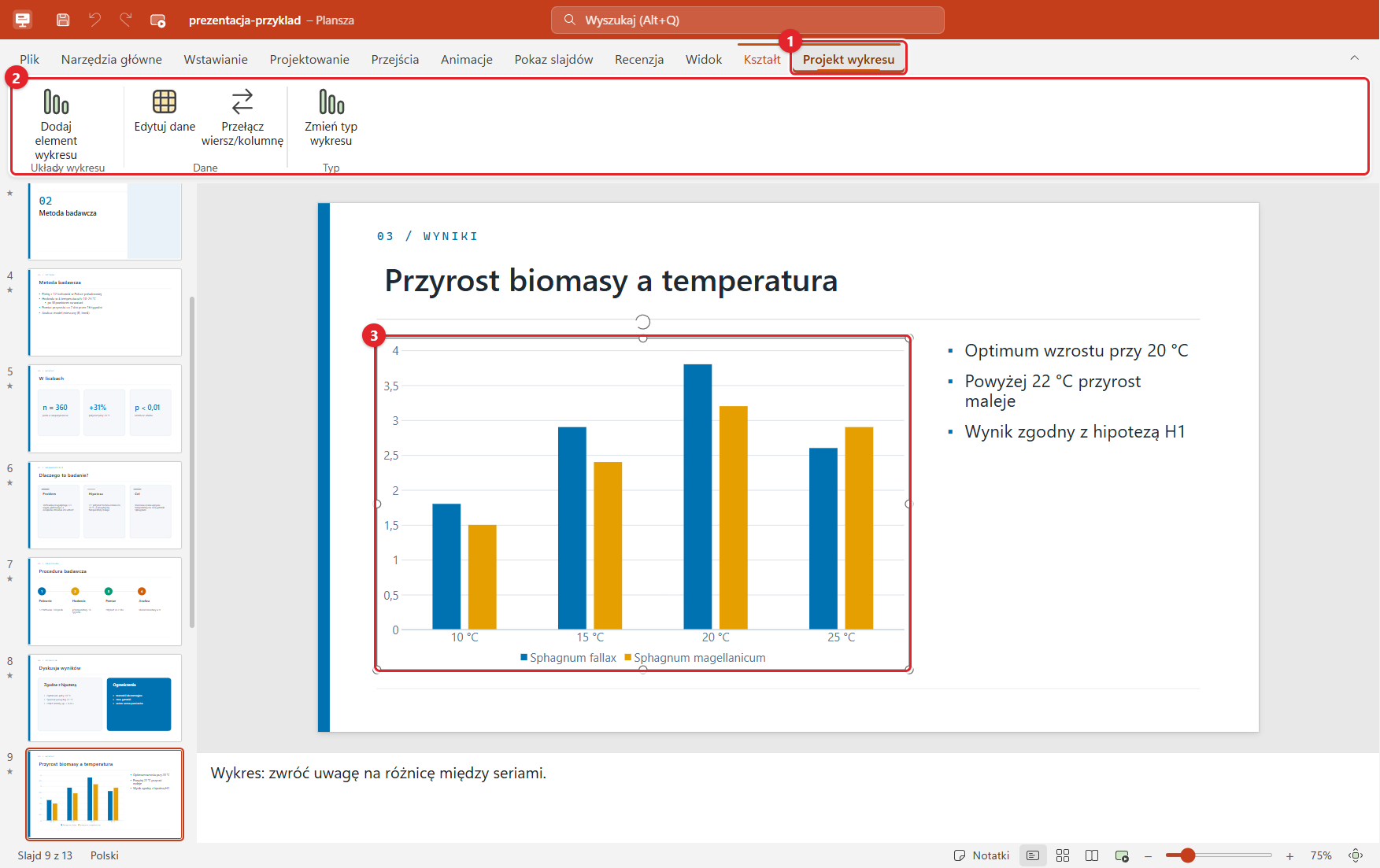Screen dimensions: 1380x868
Task: Collapse the ribbon chevron
Action: point(1354,57)
